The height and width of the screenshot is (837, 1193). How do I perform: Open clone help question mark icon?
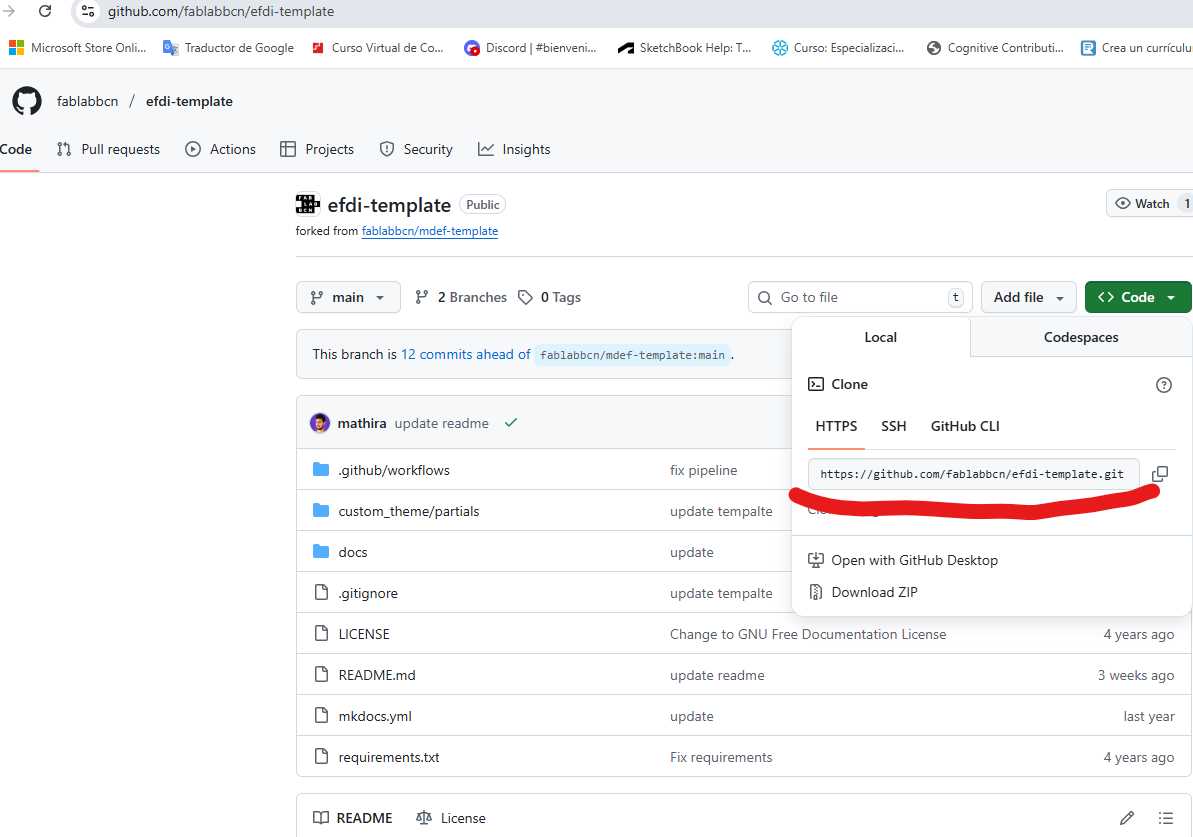pyautogui.click(x=1163, y=385)
